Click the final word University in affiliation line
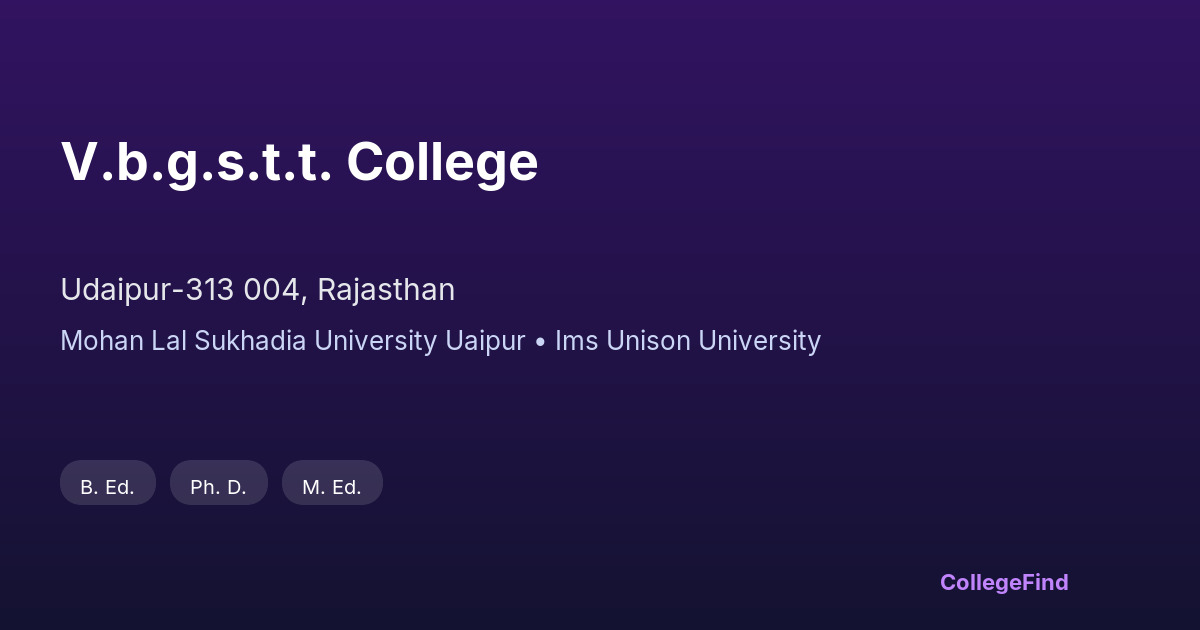This screenshot has height=630, width=1200. [x=759, y=341]
